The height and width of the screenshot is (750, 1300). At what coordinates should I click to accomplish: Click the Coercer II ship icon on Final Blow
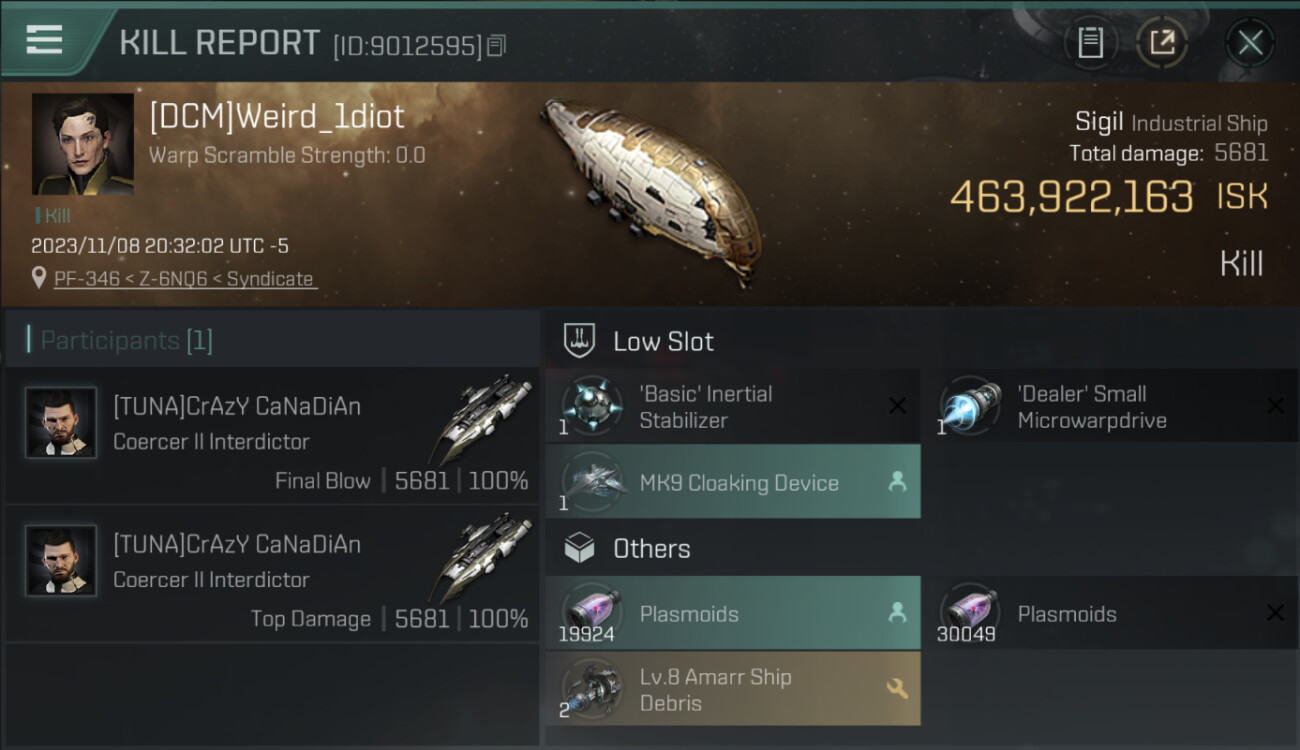coord(484,416)
